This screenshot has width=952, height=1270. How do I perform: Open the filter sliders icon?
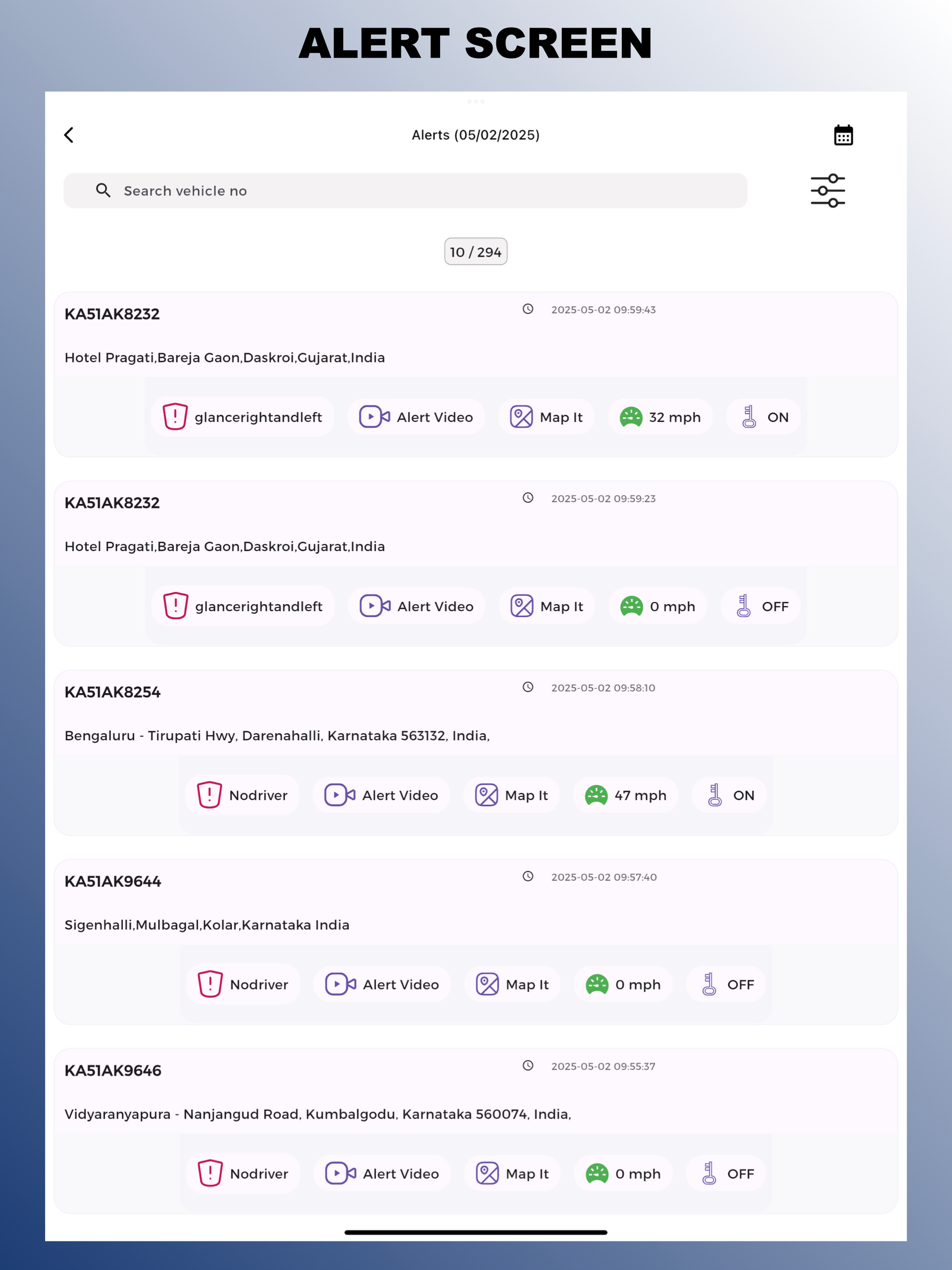click(827, 191)
